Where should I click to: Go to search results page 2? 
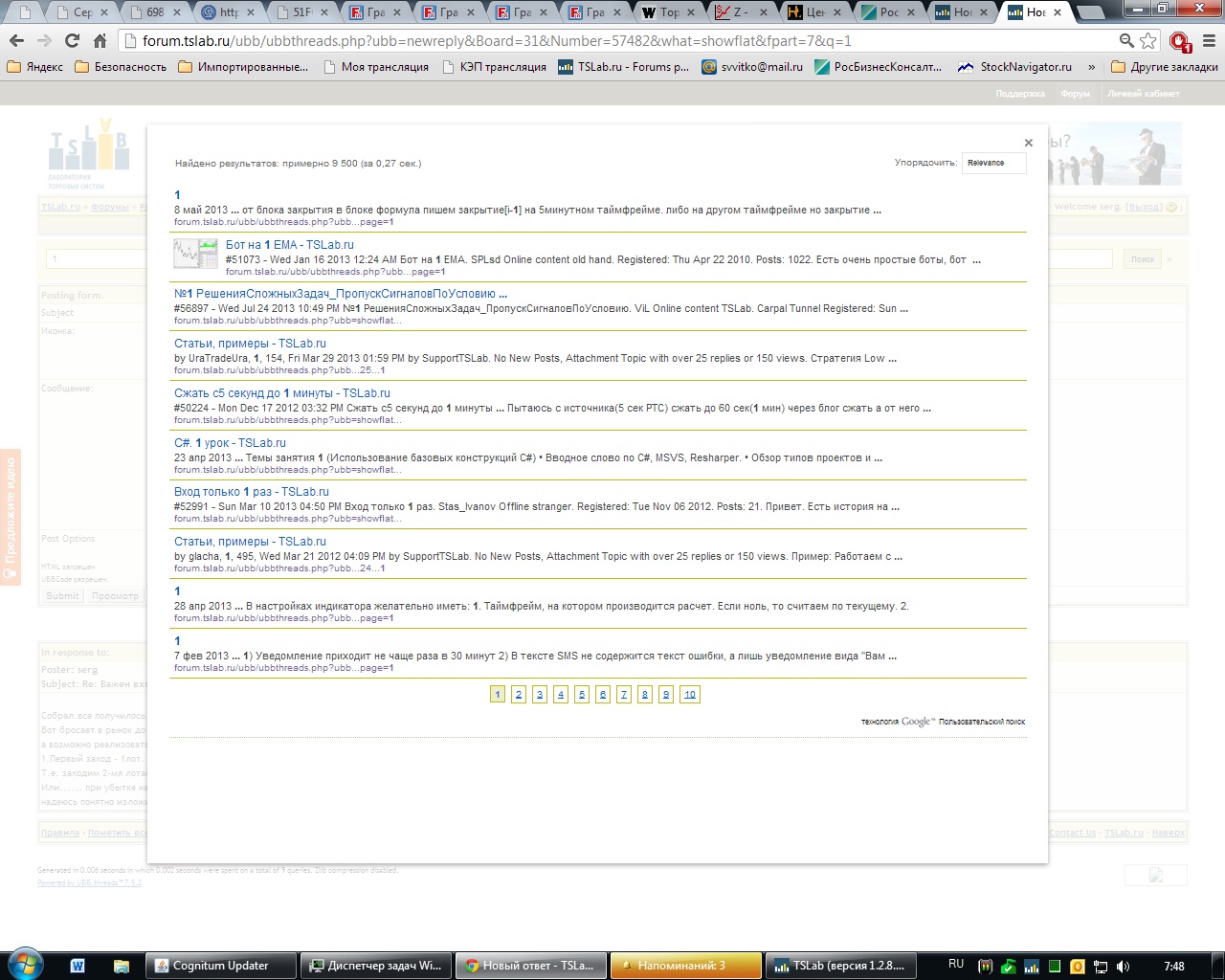click(x=518, y=695)
